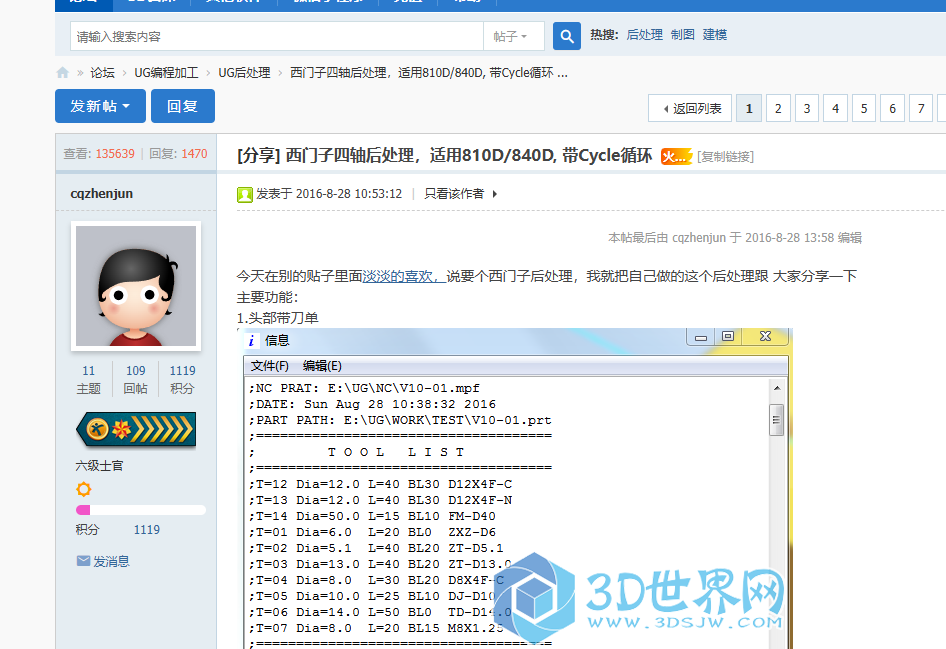Screen dimensions: 946x649
Task: Open UG后处理 breadcrumb link
Action: tap(244, 73)
